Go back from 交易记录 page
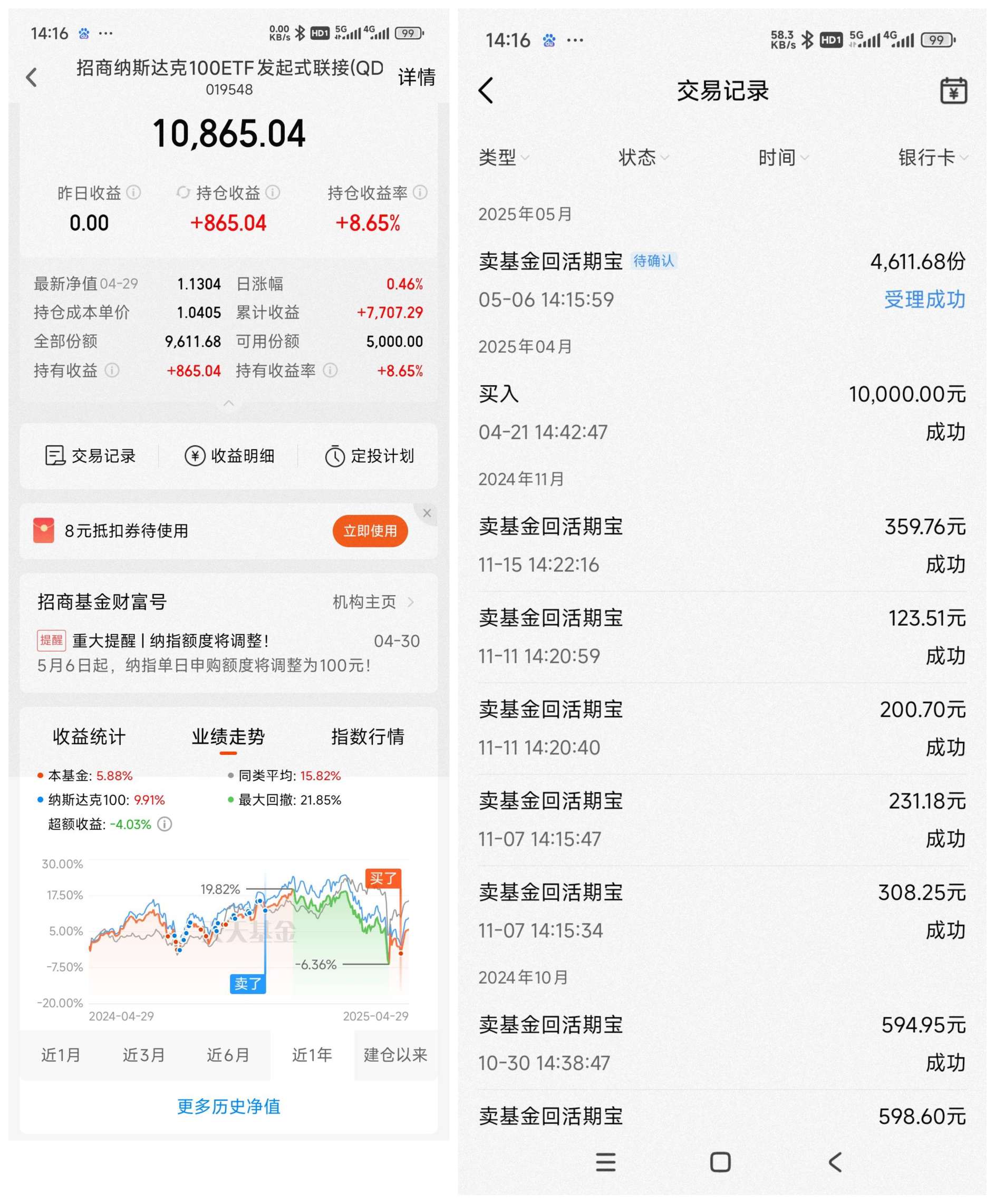Screen dimensions: 995x1204 (x=486, y=91)
